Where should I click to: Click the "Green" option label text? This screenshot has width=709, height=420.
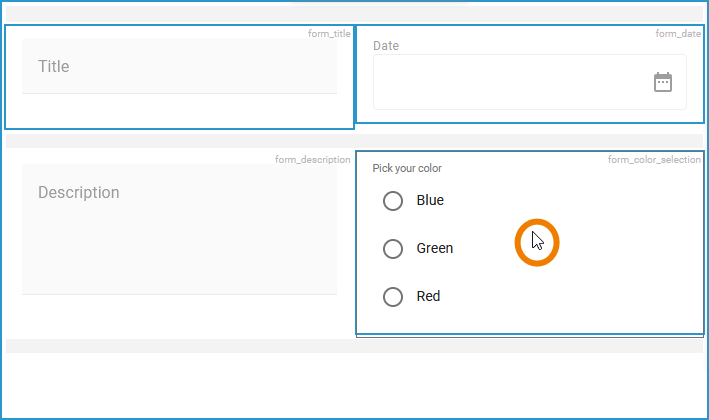435,249
